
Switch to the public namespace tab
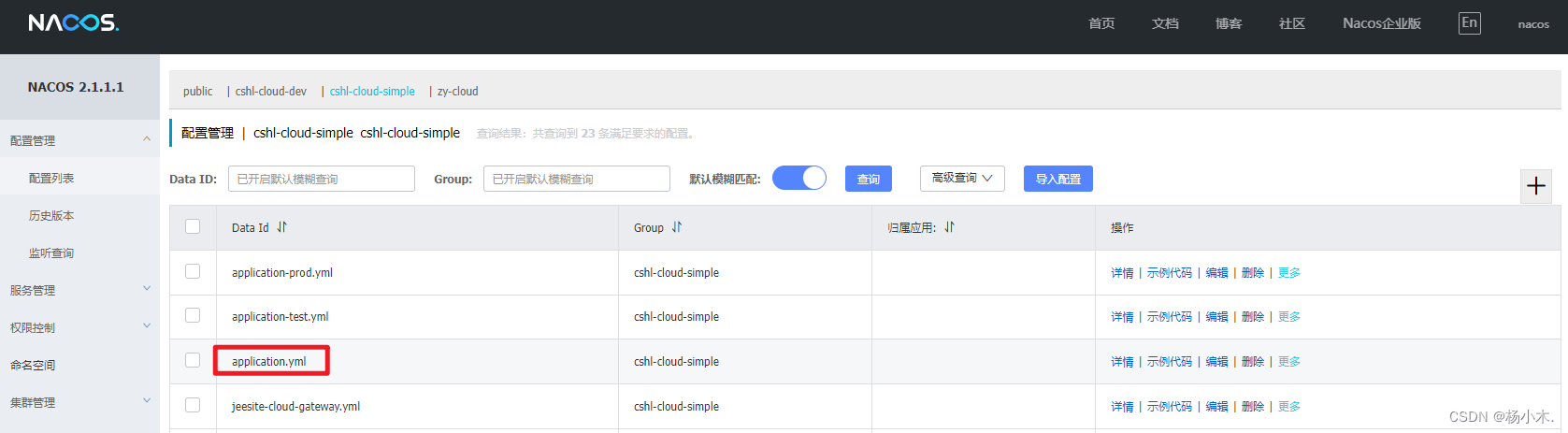click(x=197, y=92)
